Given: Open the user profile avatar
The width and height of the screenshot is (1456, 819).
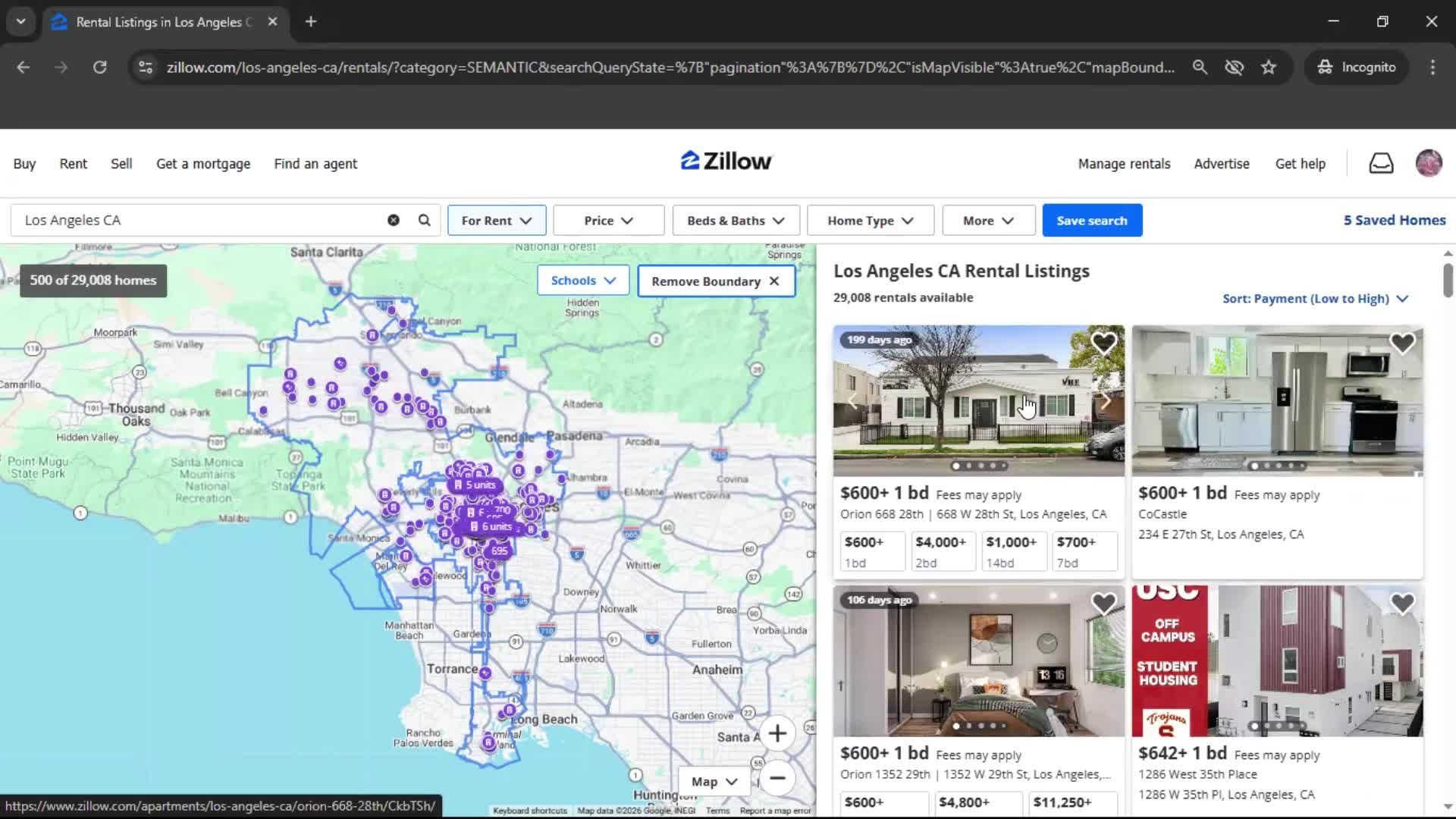Looking at the screenshot, I should (x=1429, y=163).
